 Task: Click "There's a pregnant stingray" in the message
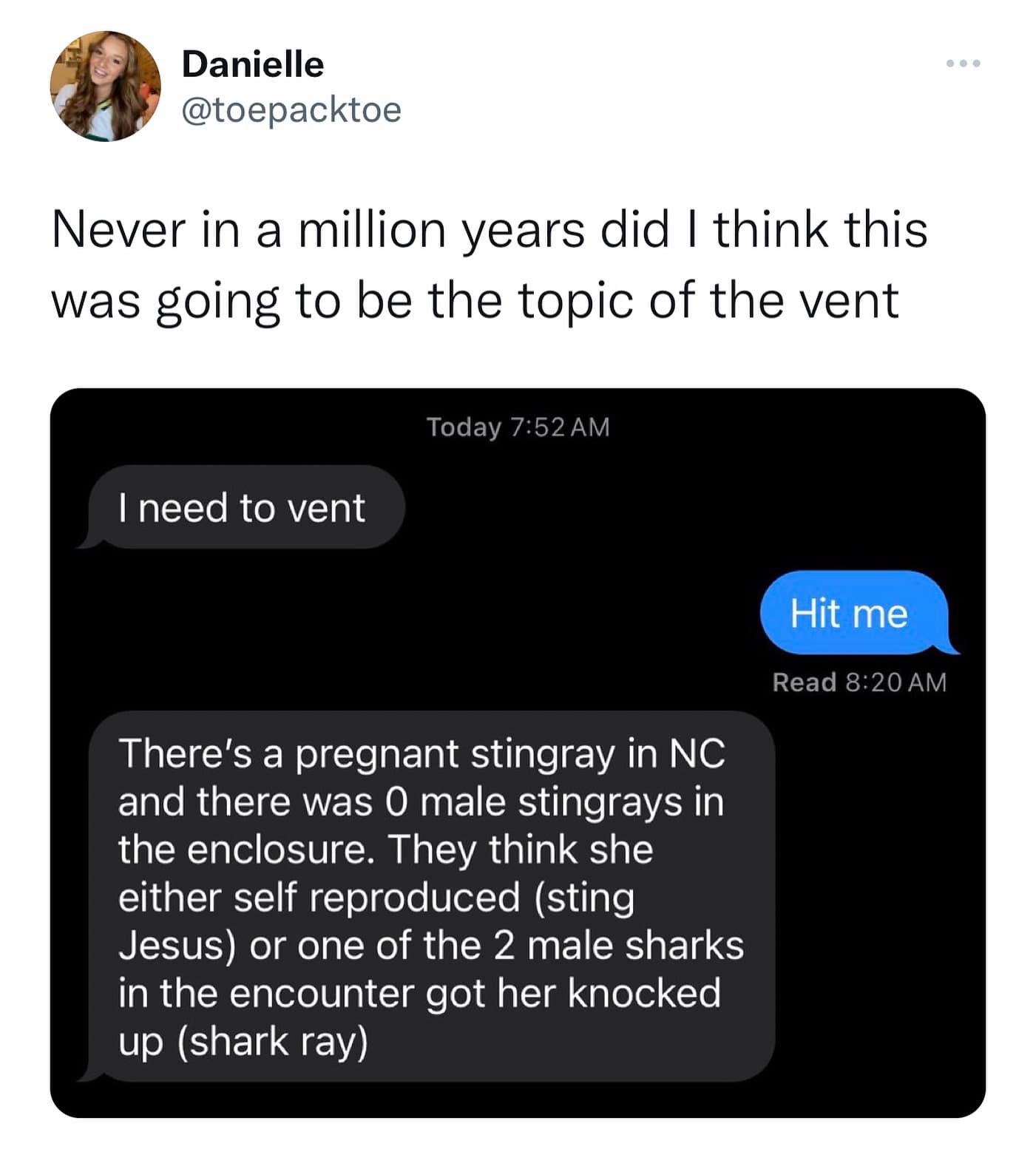[368, 755]
